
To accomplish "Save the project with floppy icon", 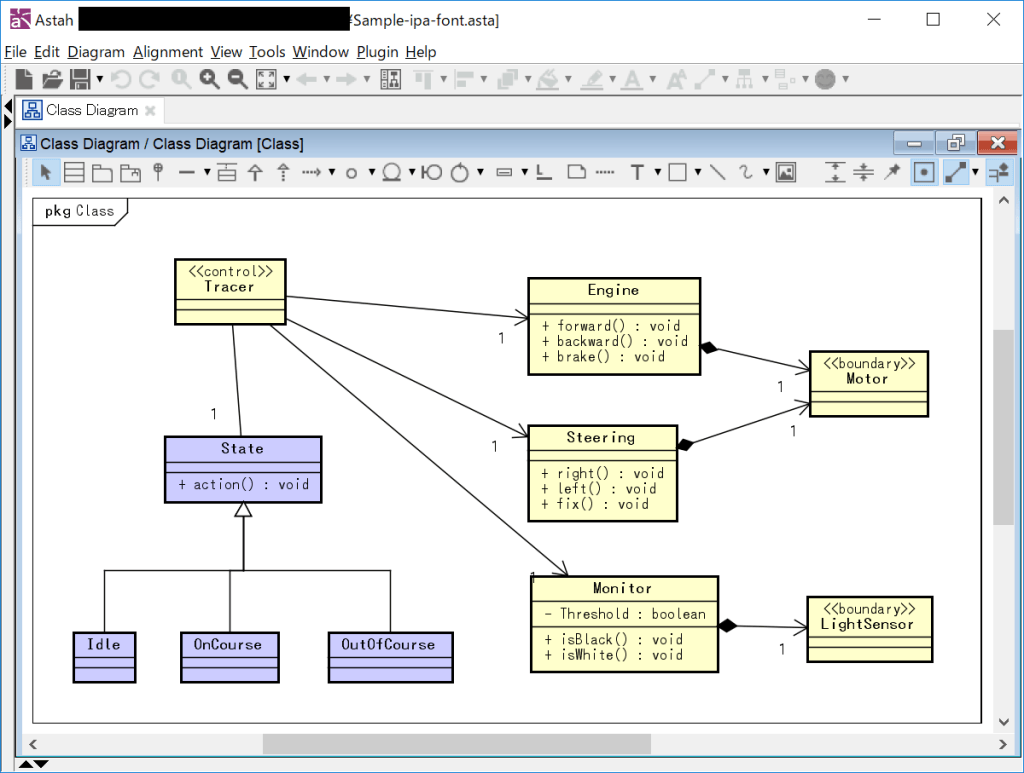I will 80,79.
